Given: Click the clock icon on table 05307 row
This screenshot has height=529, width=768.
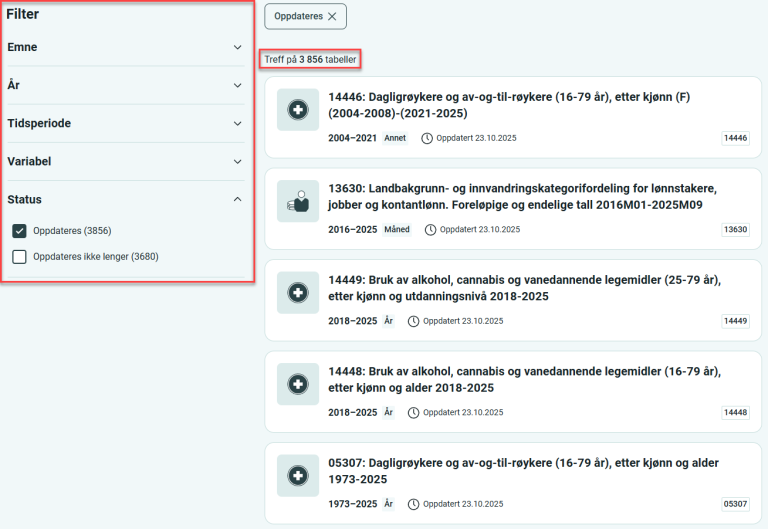Looking at the screenshot, I should point(414,504).
